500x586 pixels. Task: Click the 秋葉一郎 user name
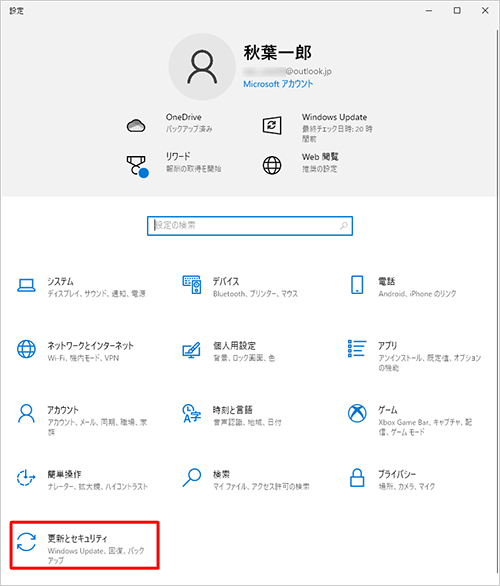point(277,52)
